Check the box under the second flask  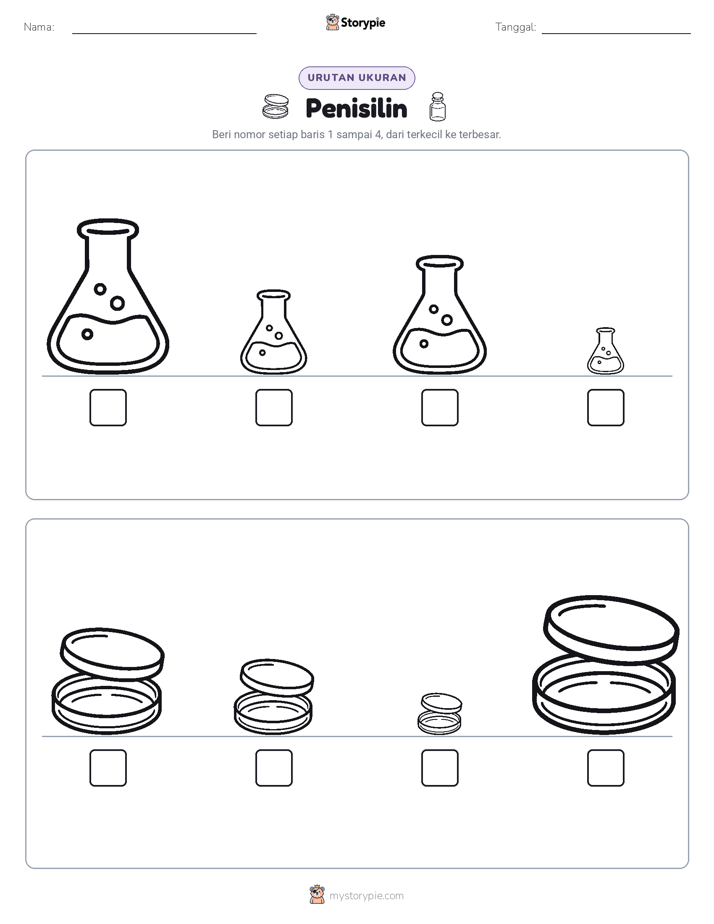pyautogui.click(x=274, y=407)
